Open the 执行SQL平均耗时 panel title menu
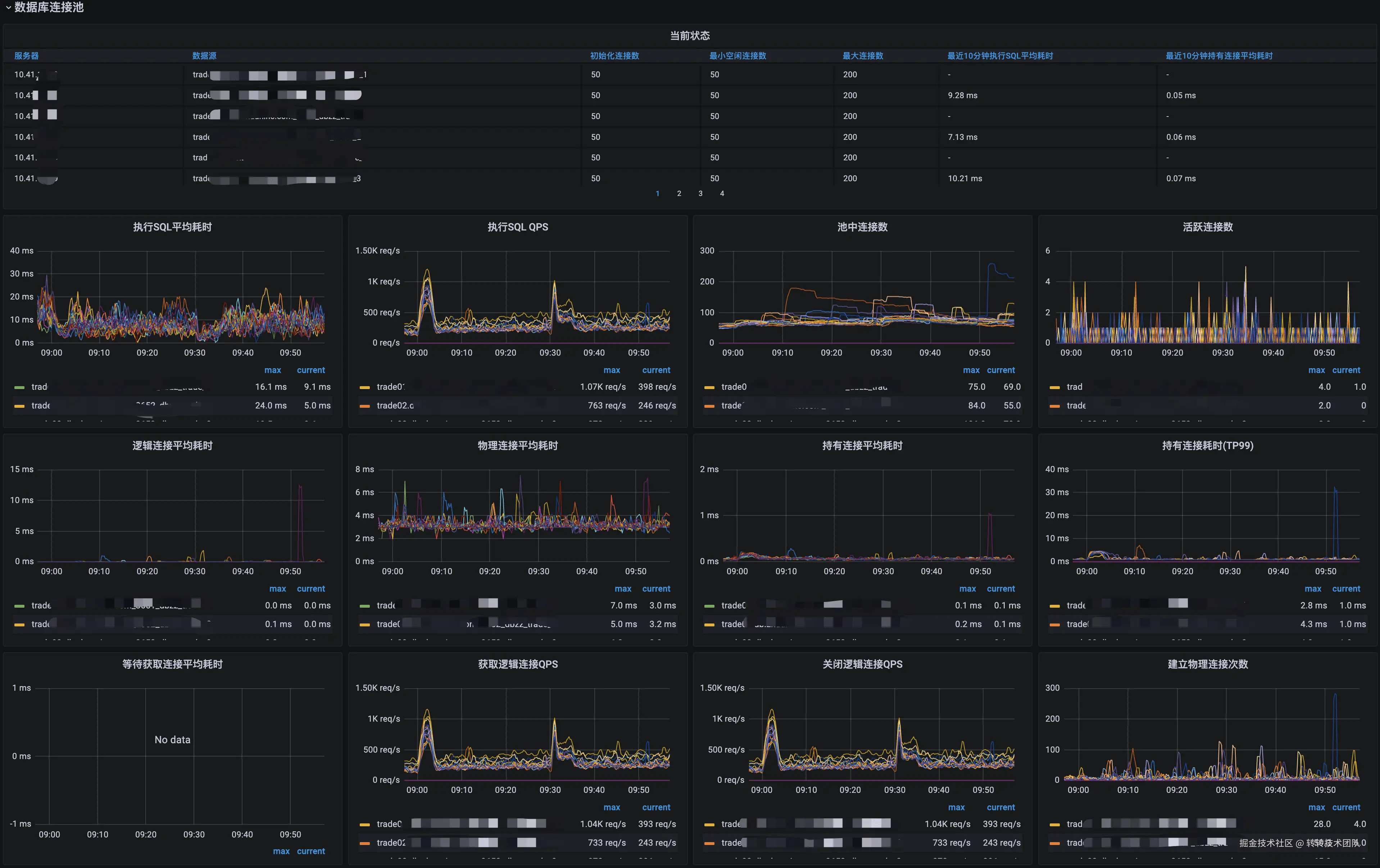 173,227
